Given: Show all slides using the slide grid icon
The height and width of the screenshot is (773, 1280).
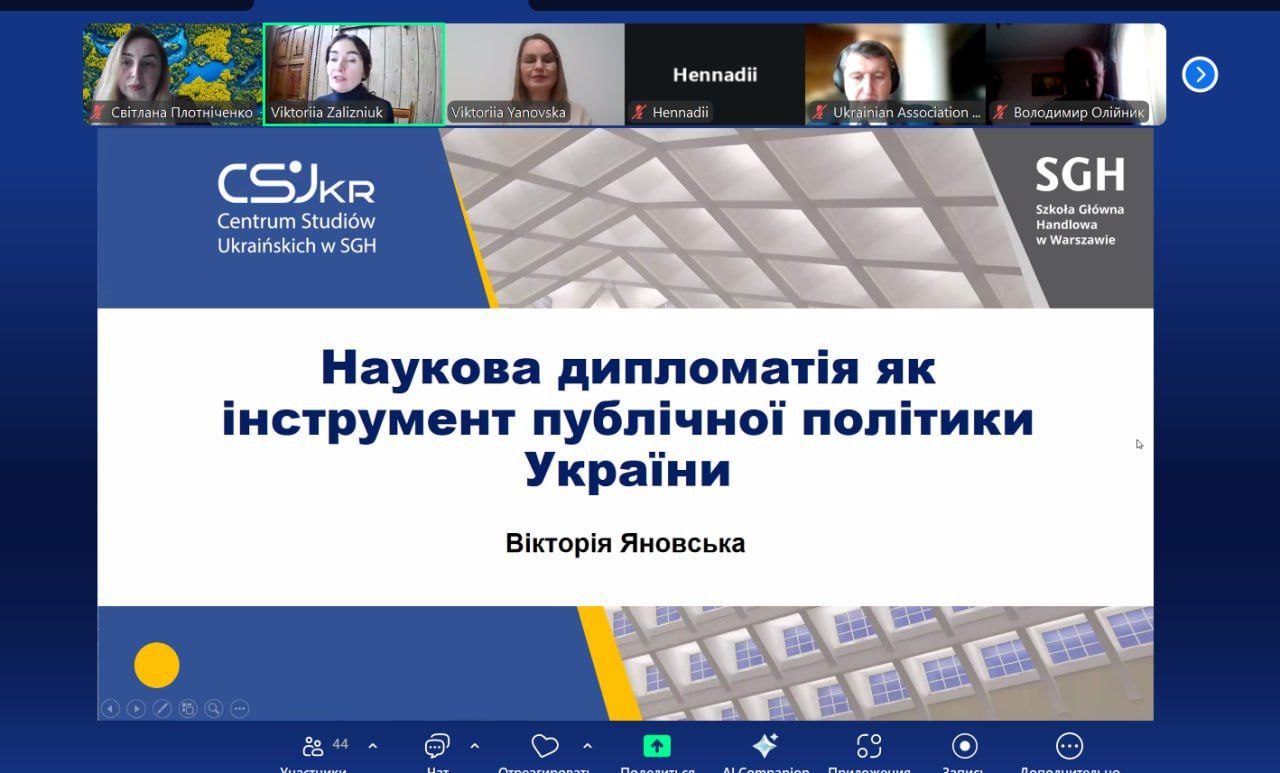Looking at the screenshot, I should pos(188,708).
